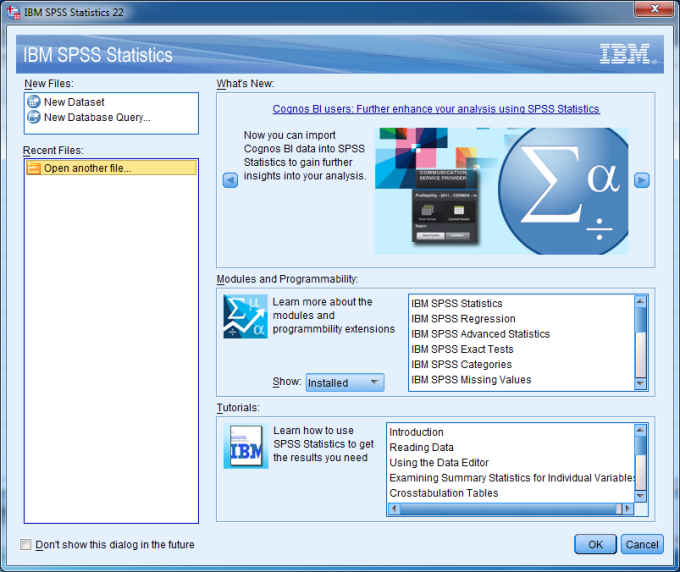Click tutorials list vertical scrollbar thumb
Viewport: 680px width, 572px height.
[x=641, y=445]
